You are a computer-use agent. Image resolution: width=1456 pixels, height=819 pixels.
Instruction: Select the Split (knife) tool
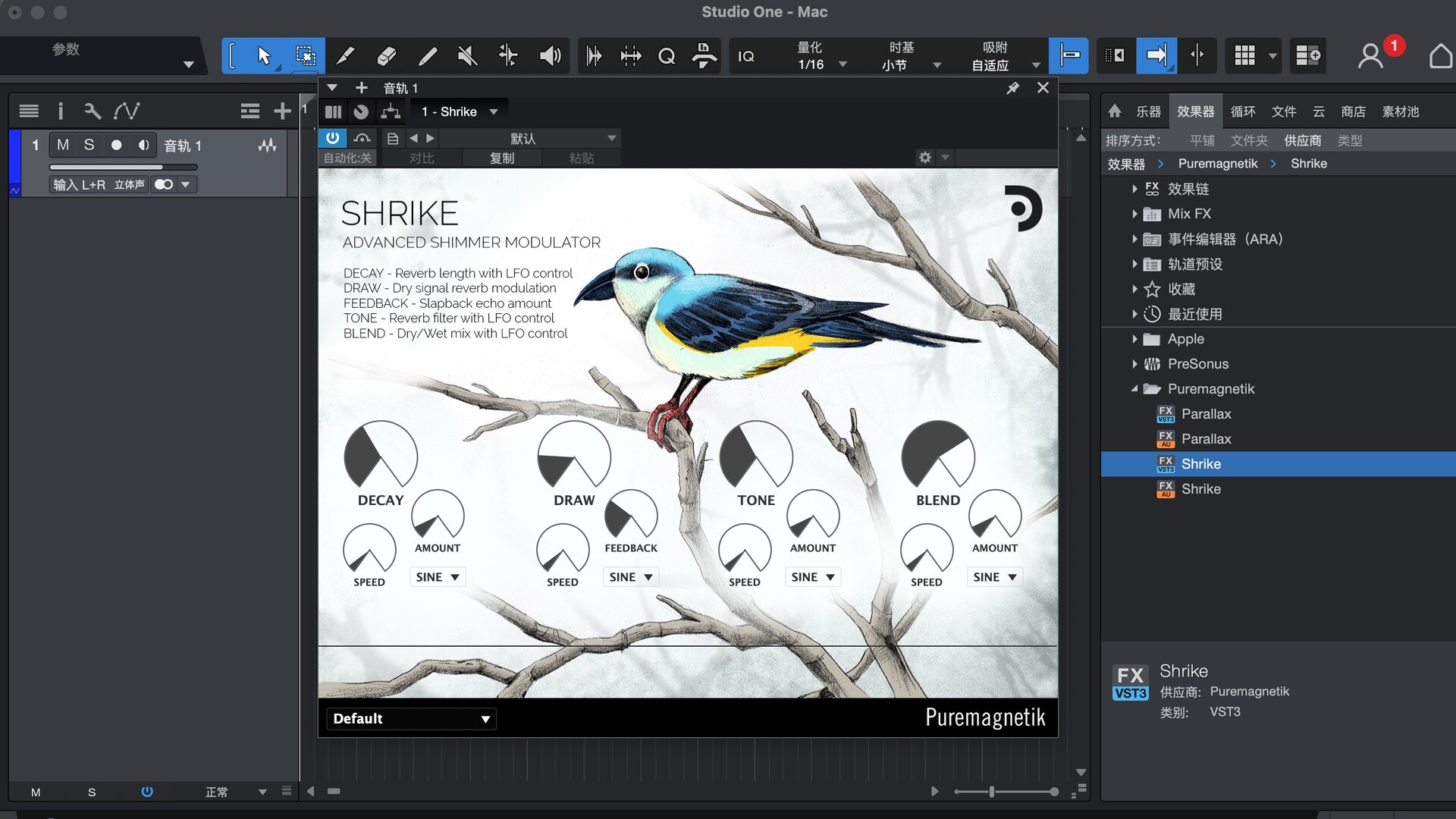pos(346,56)
